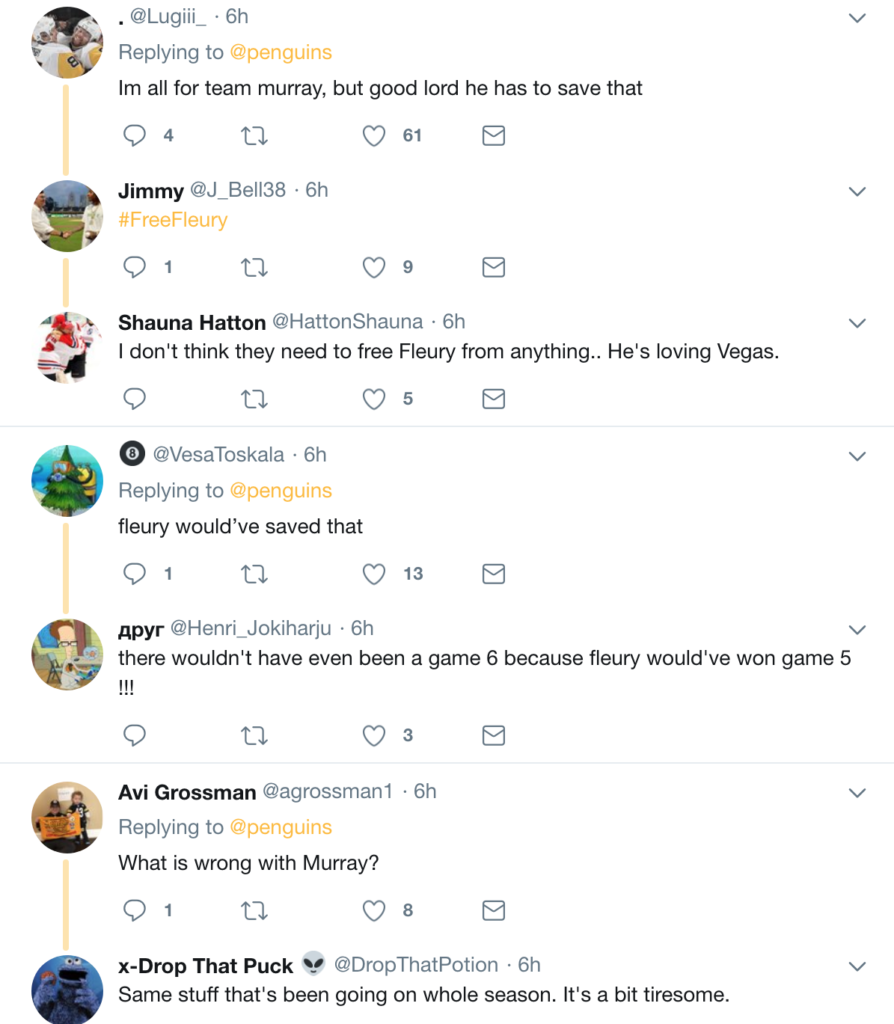Open @penguins mention in Avi Grossman's reply

tap(280, 827)
